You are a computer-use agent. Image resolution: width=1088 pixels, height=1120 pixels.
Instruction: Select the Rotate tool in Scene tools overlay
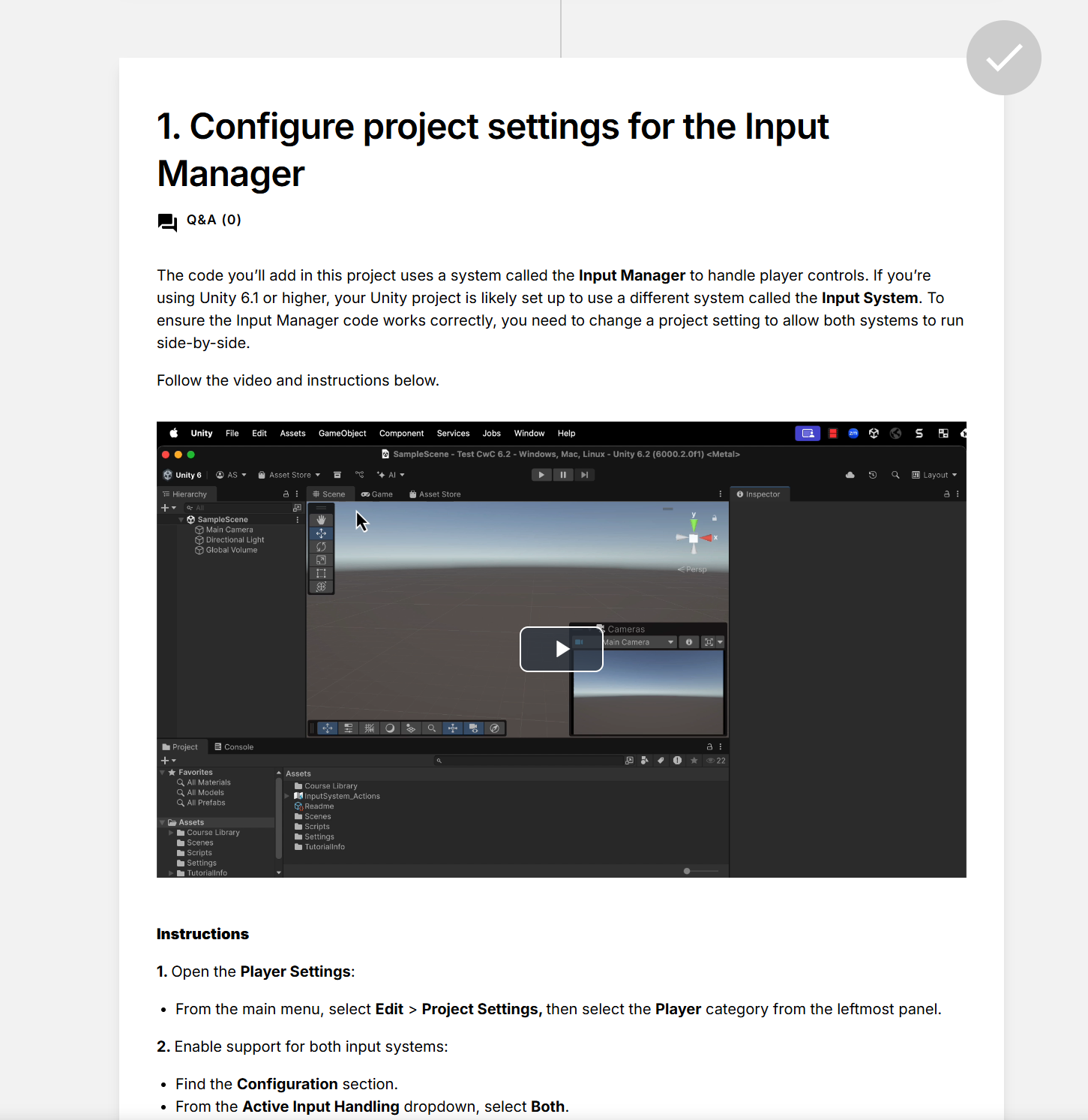click(321, 547)
